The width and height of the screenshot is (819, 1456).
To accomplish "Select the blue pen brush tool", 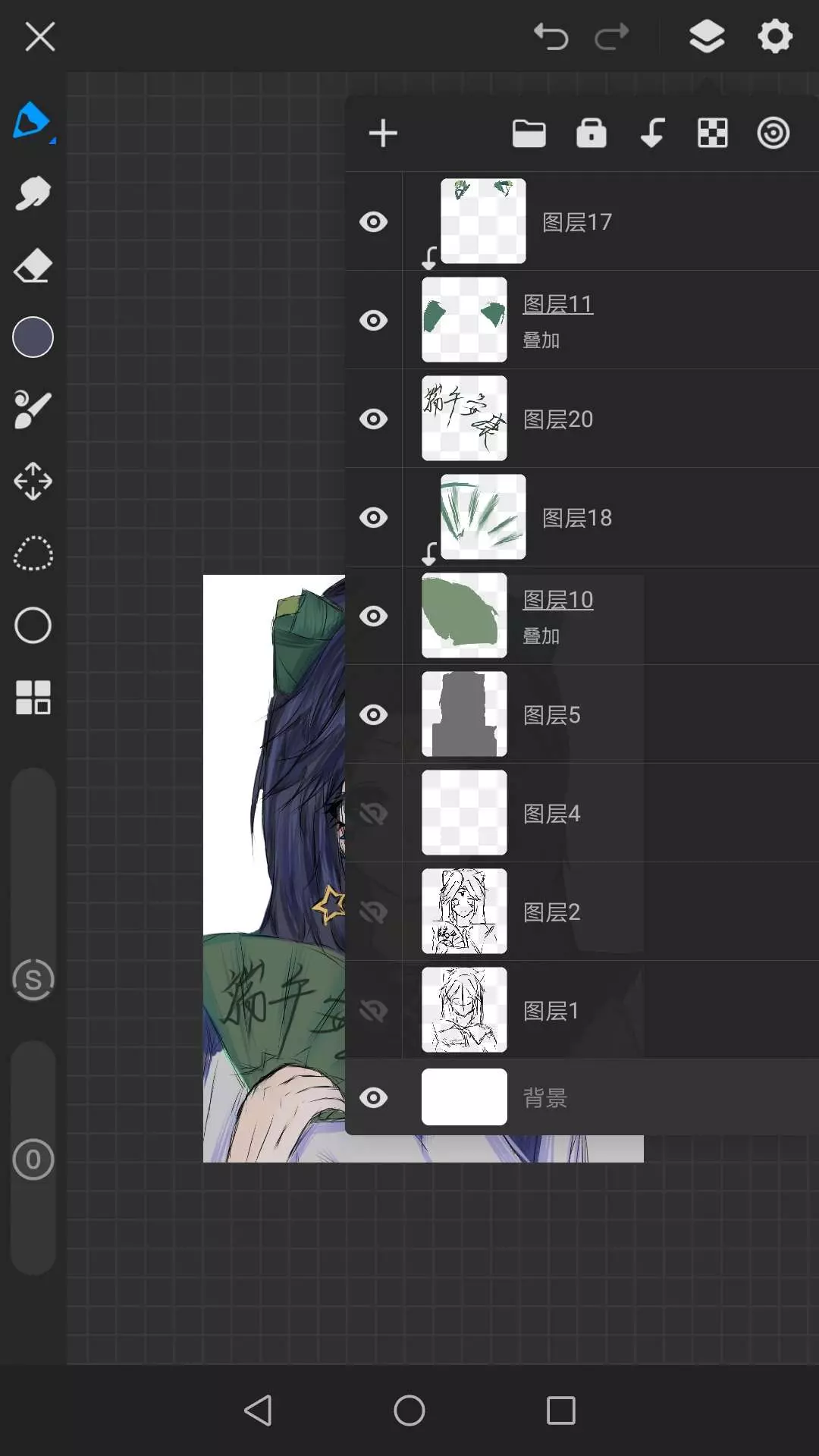I will point(33,121).
